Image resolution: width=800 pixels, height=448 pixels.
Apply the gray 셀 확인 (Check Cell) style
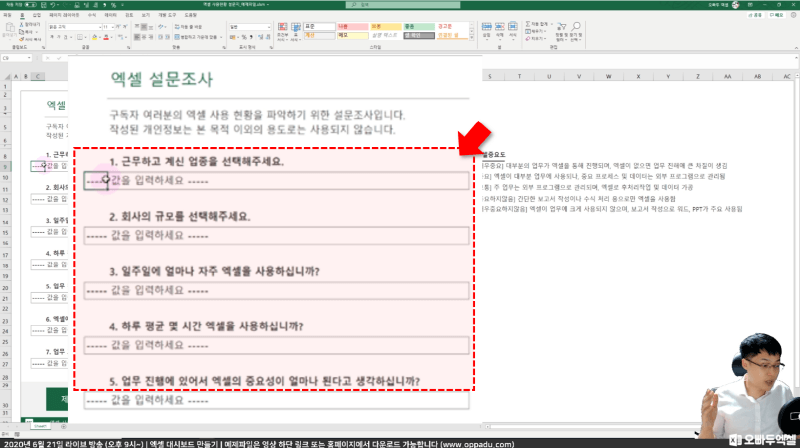[x=418, y=36]
